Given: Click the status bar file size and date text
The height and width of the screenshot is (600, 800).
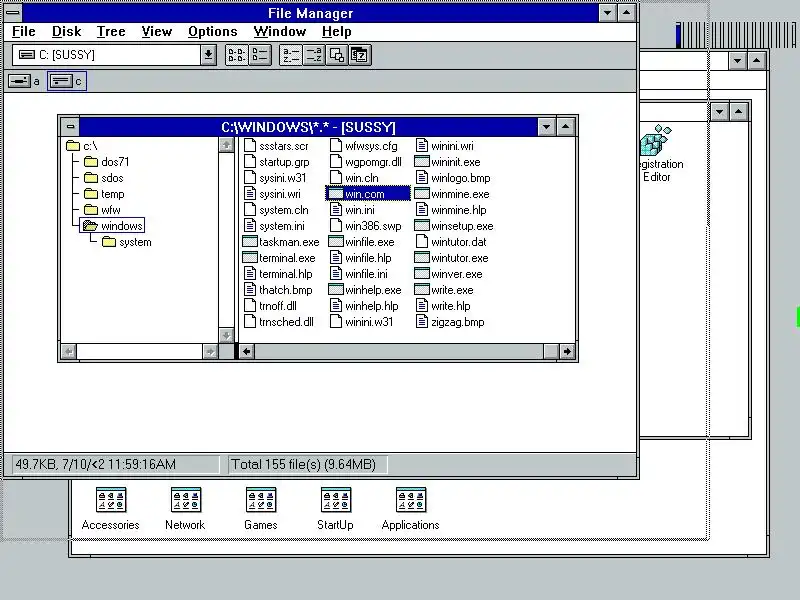Looking at the screenshot, I should pyautogui.click(x=95, y=464).
